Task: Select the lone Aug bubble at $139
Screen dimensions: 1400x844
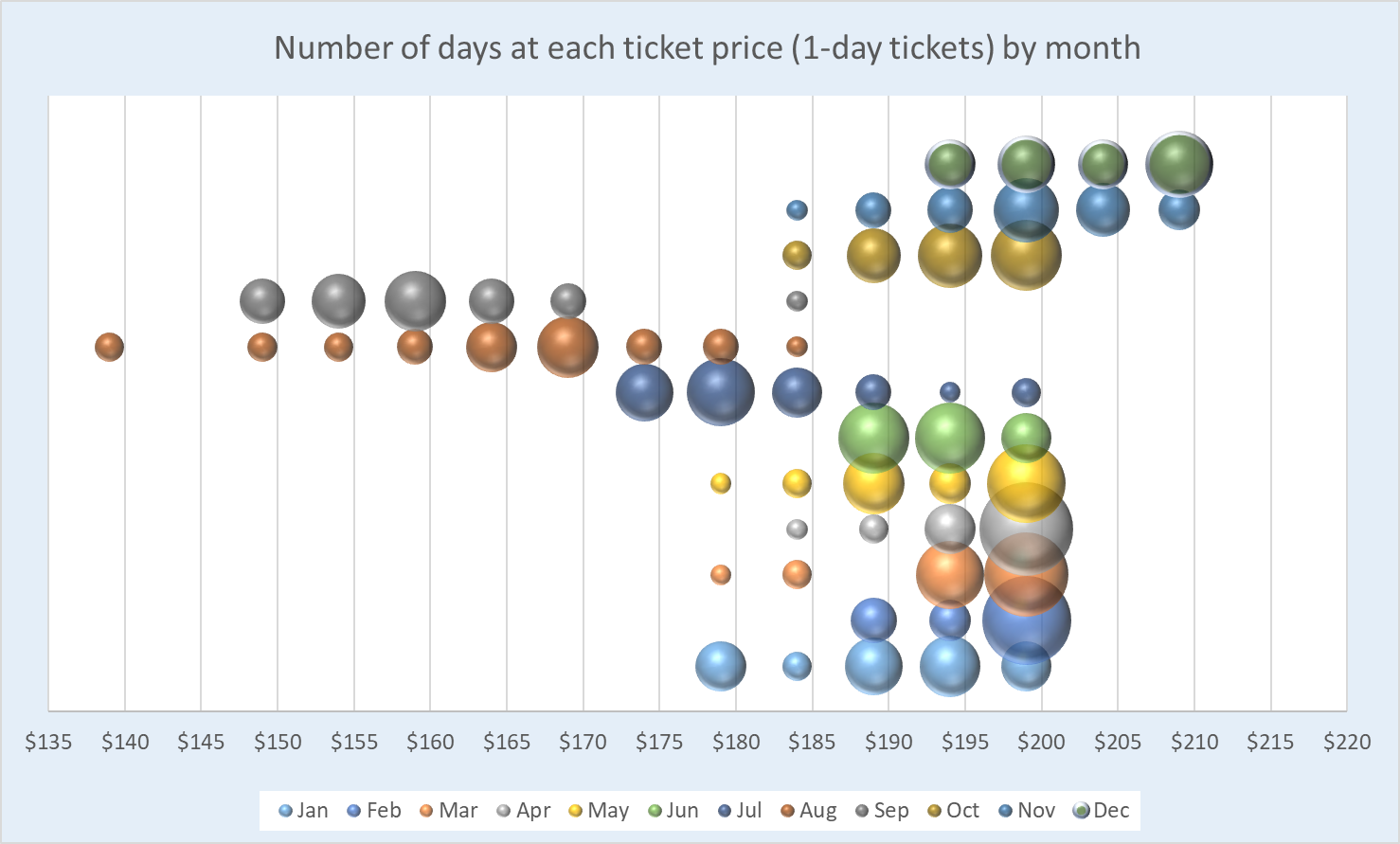Action: (x=110, y=347)
